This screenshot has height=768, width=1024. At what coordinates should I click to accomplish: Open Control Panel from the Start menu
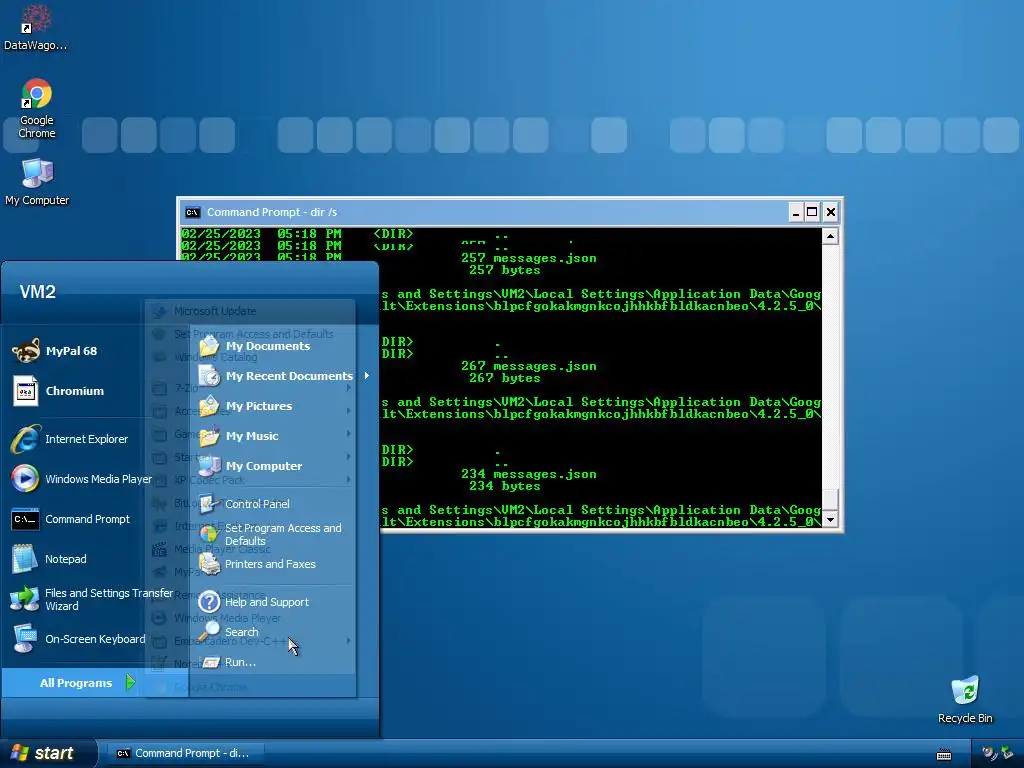click(245, 504)
